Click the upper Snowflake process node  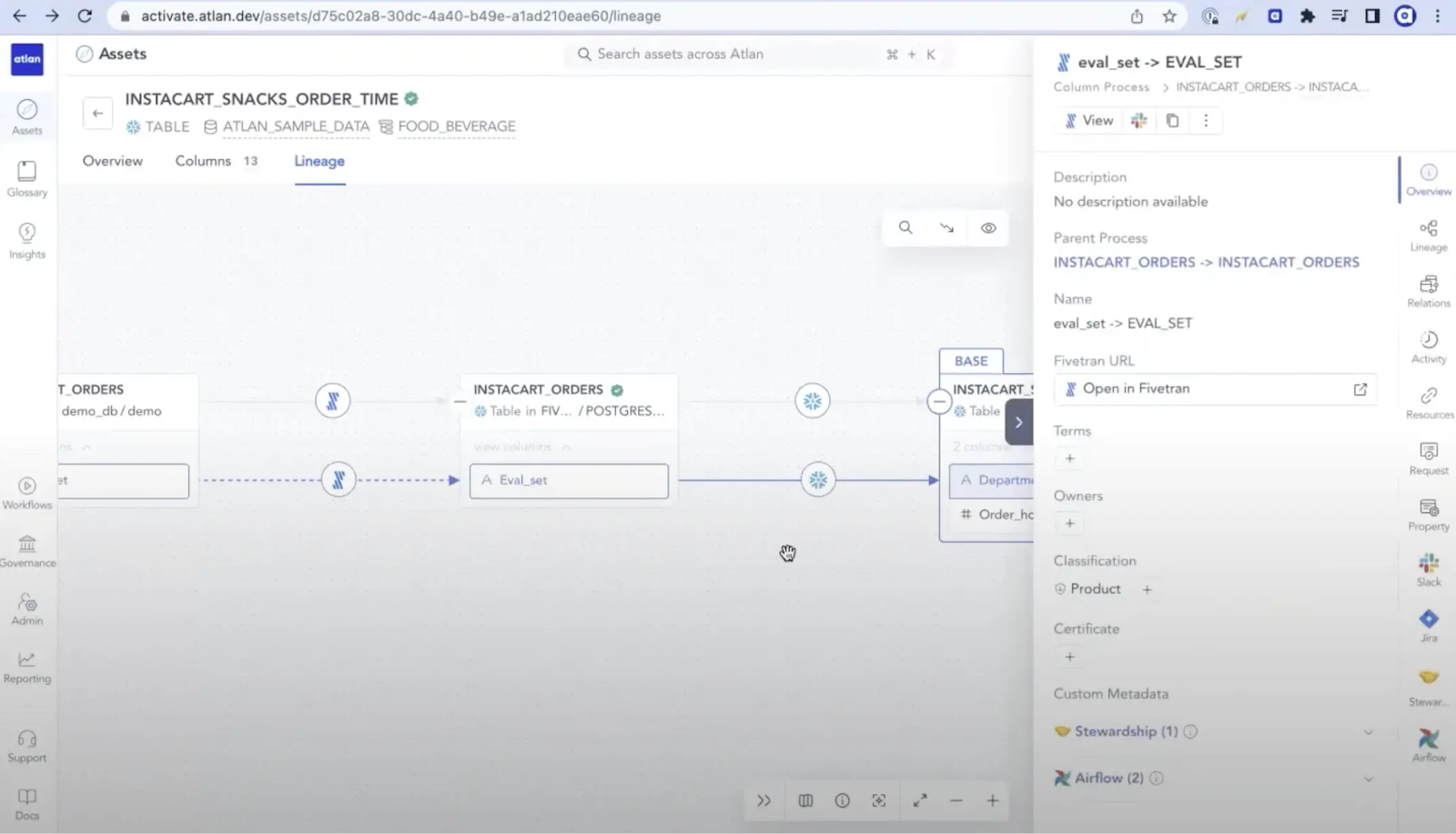(x=812, y=400)
